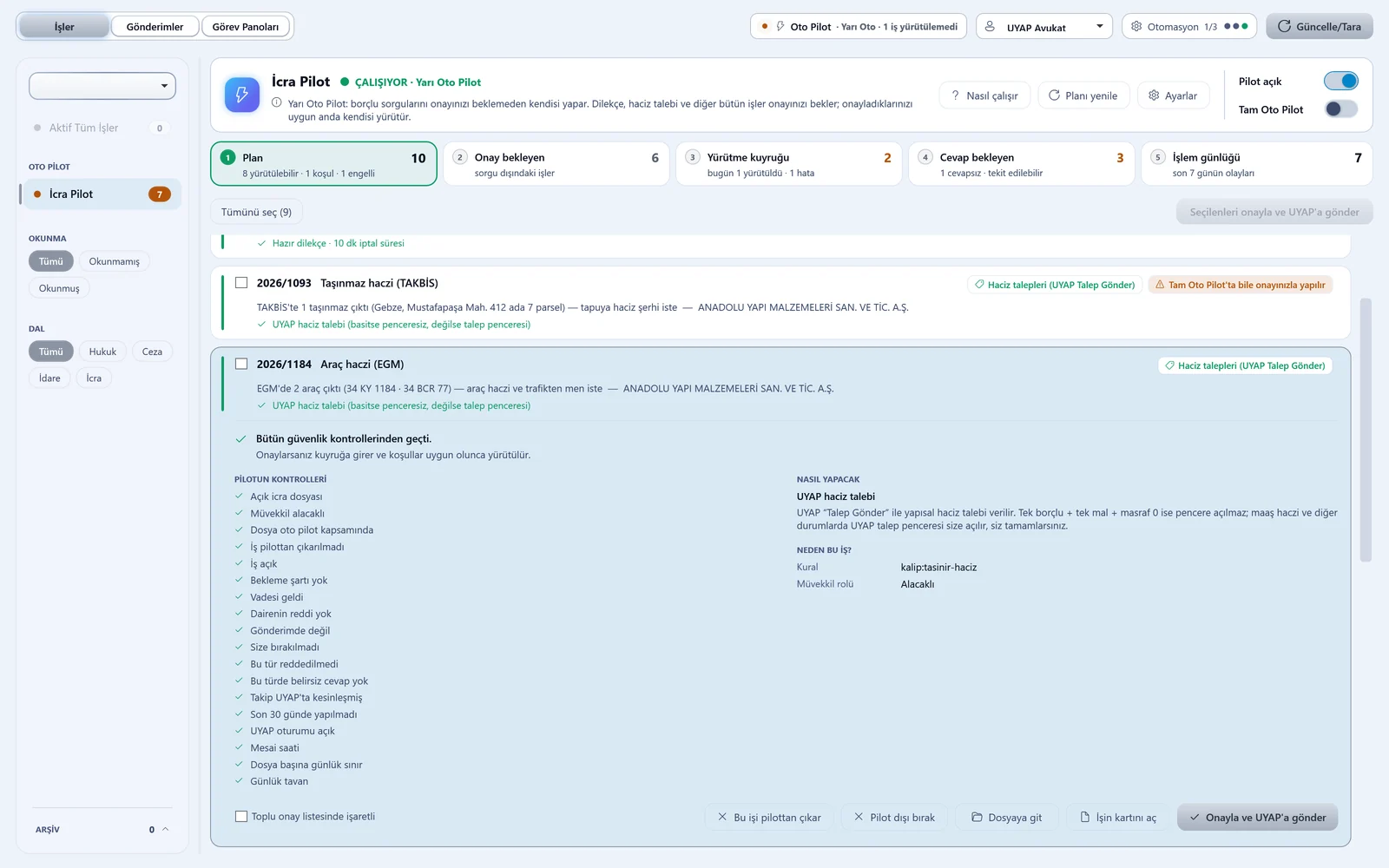1389x868 pixels.
Task: Click the refresh icon in Güncelle/Tara
Action: [x=1284, y=26]
